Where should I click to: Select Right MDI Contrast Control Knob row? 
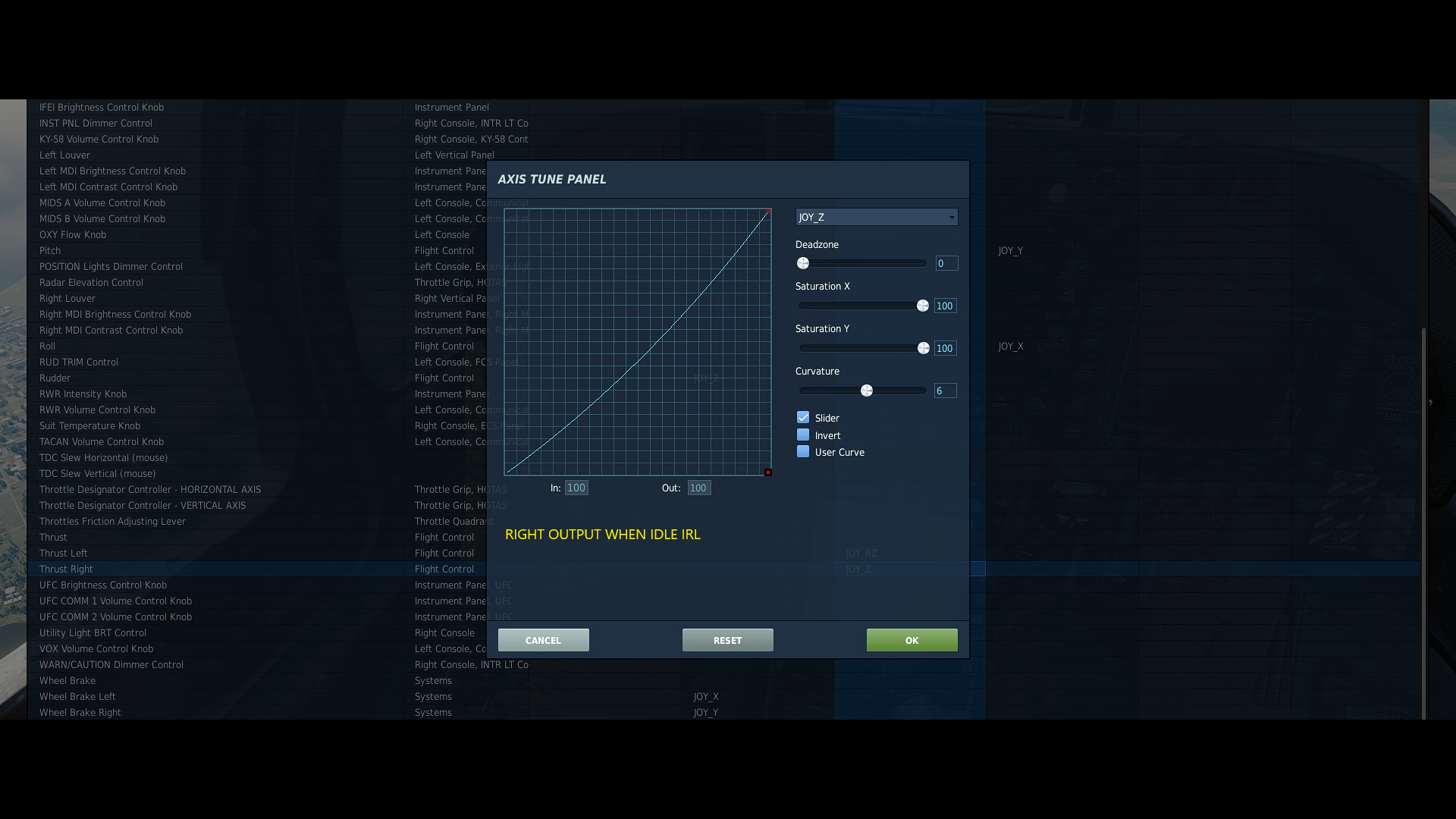click(x=723, y=330)
